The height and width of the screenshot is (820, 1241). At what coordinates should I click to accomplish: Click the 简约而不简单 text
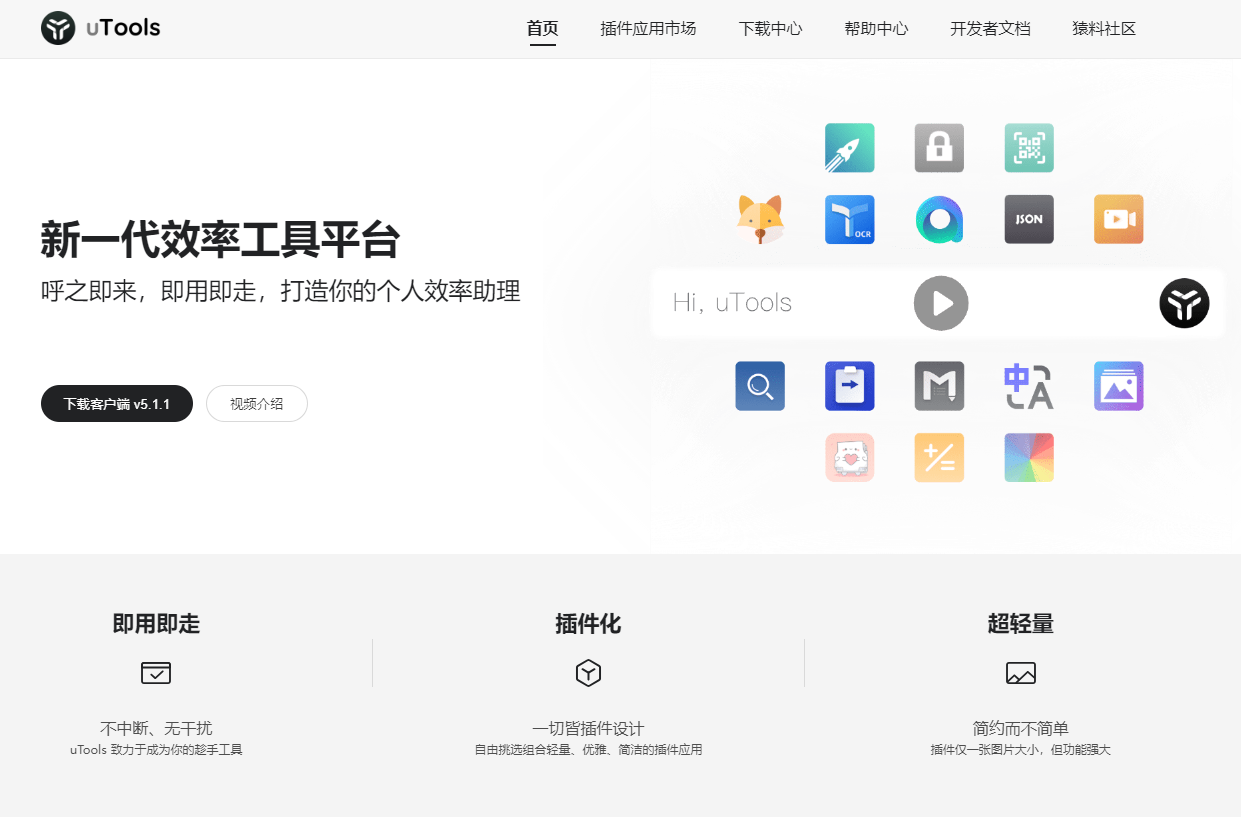(1021, 729)
